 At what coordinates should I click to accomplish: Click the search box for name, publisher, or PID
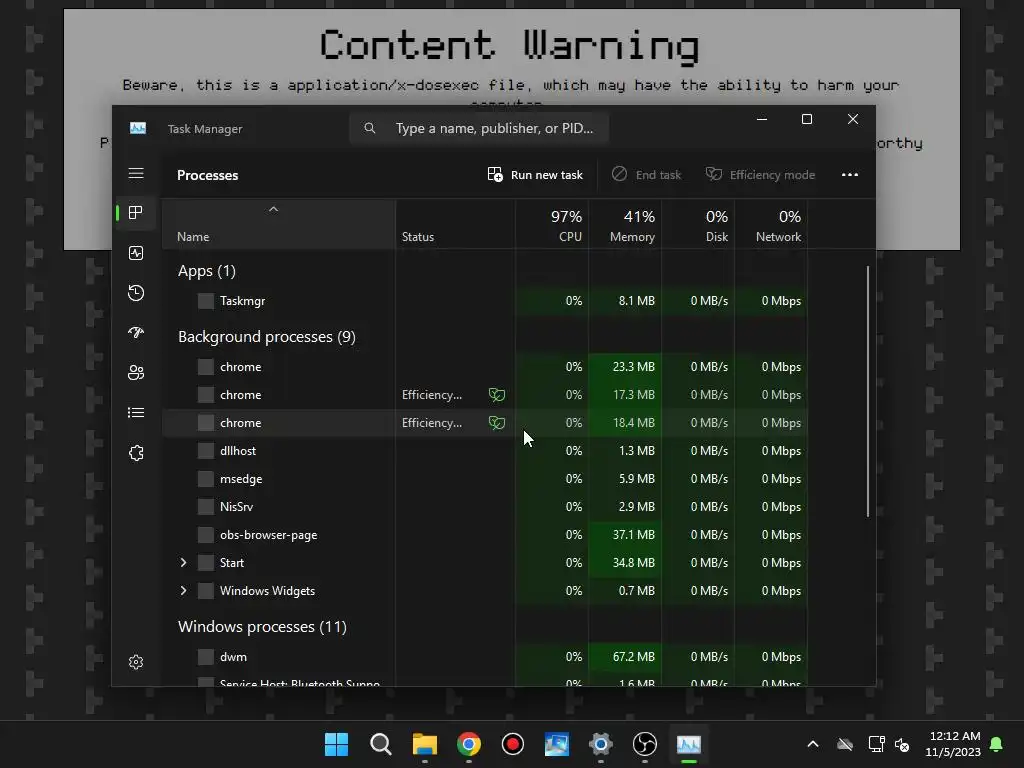[x=479, y=128]
